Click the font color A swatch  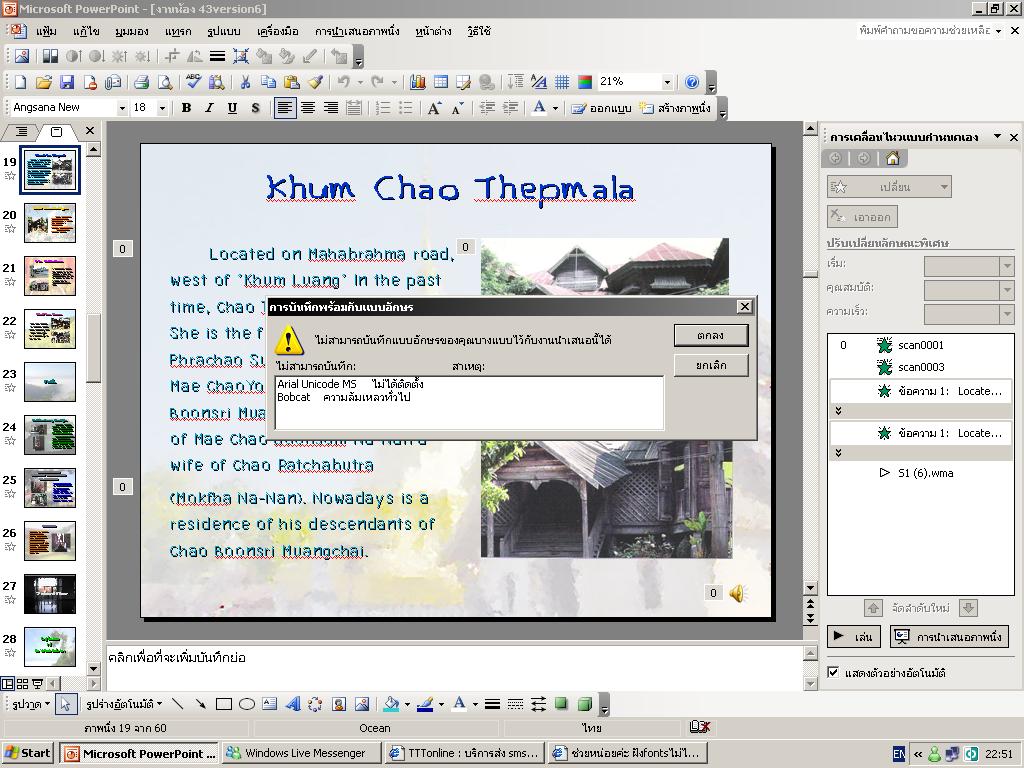(x=539, y=108)
